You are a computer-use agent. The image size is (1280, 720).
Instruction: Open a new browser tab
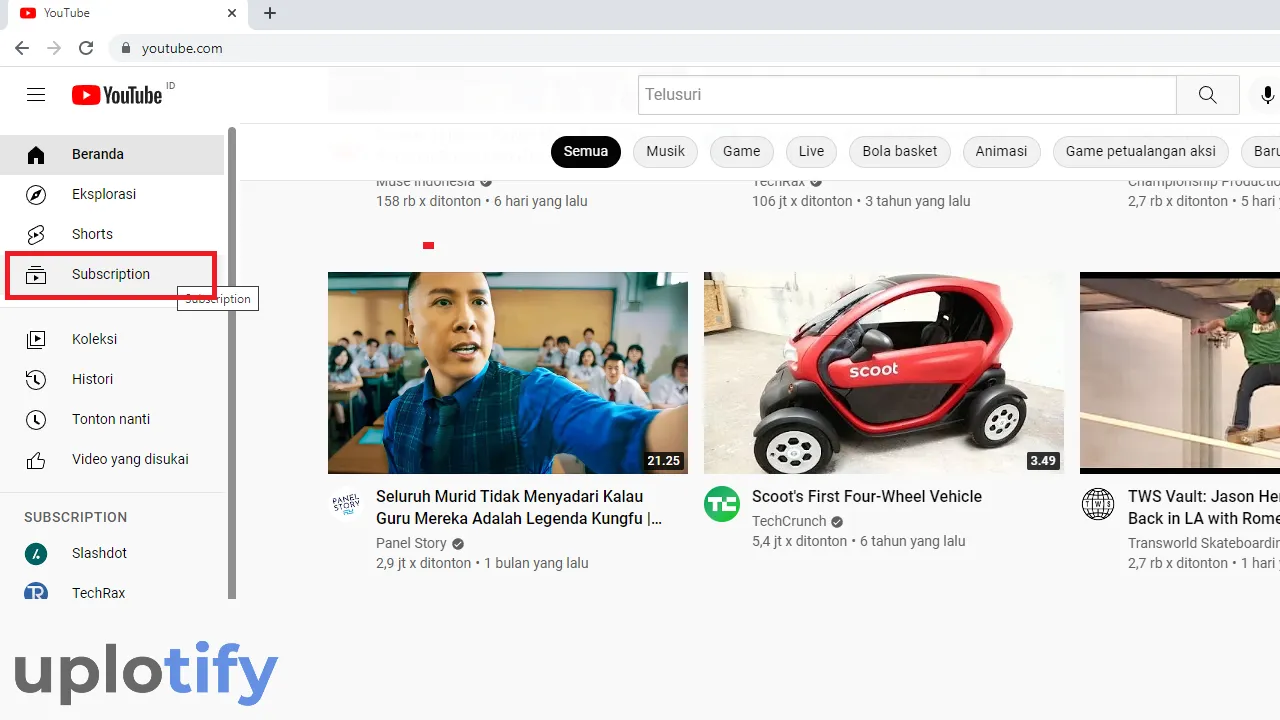[x=270, y=13]
